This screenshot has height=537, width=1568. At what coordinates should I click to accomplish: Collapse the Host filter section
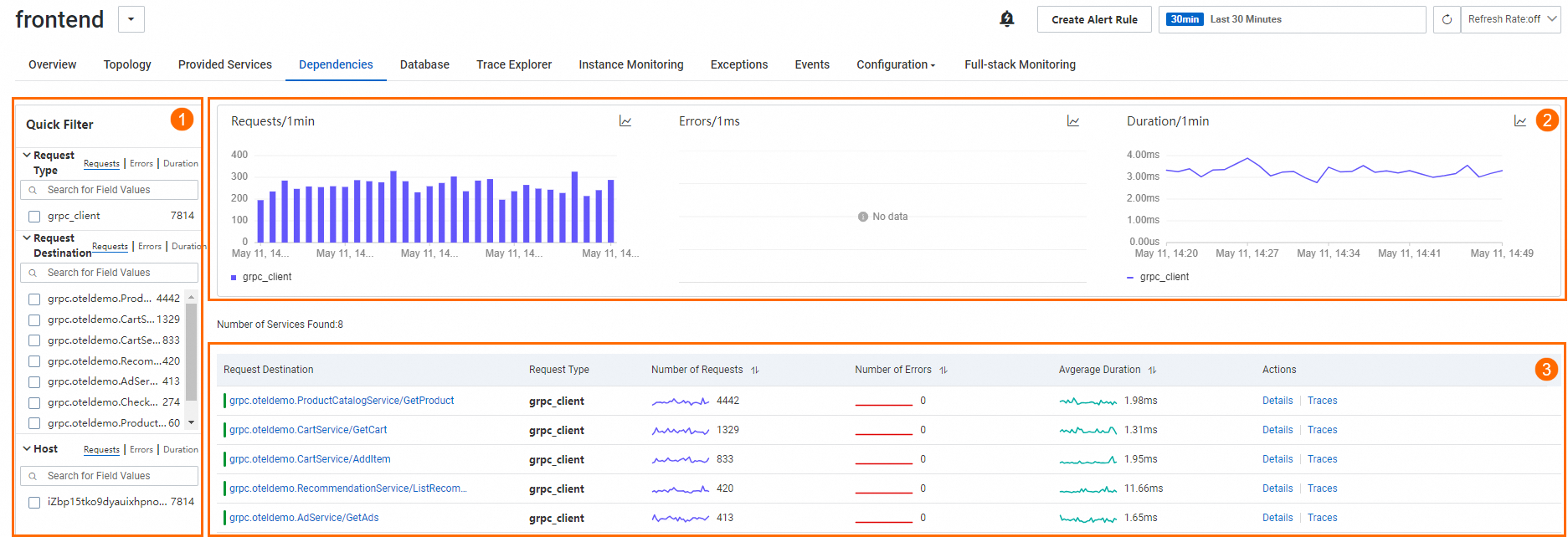(27, 448)
